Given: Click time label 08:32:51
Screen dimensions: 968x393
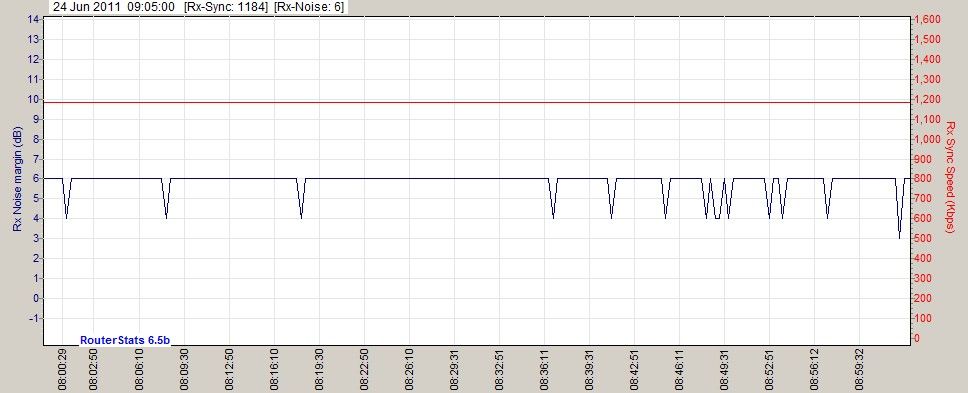Looking at the screenshot, I should [499, 371].
